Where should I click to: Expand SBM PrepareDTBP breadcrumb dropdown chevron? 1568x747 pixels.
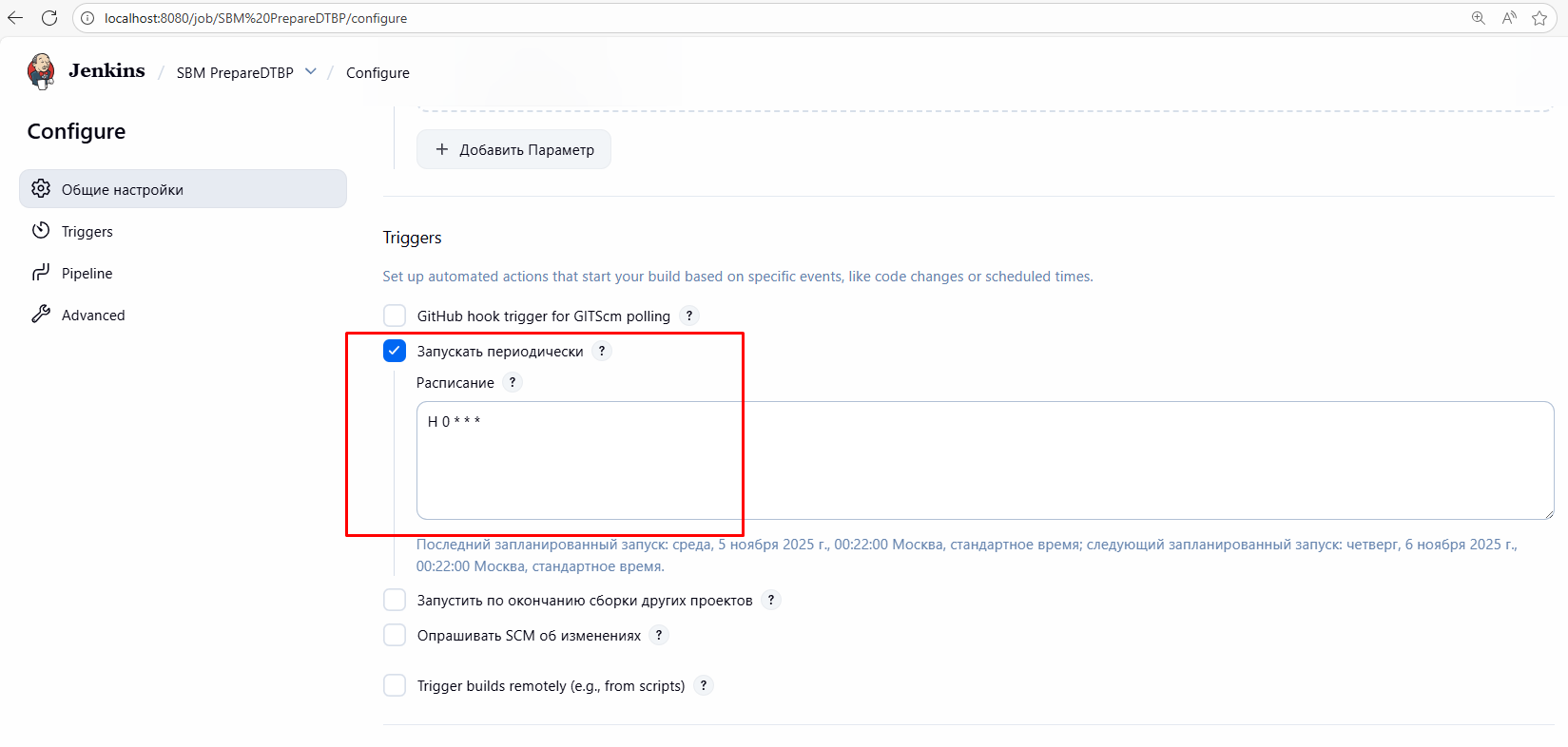click(311, 72)
